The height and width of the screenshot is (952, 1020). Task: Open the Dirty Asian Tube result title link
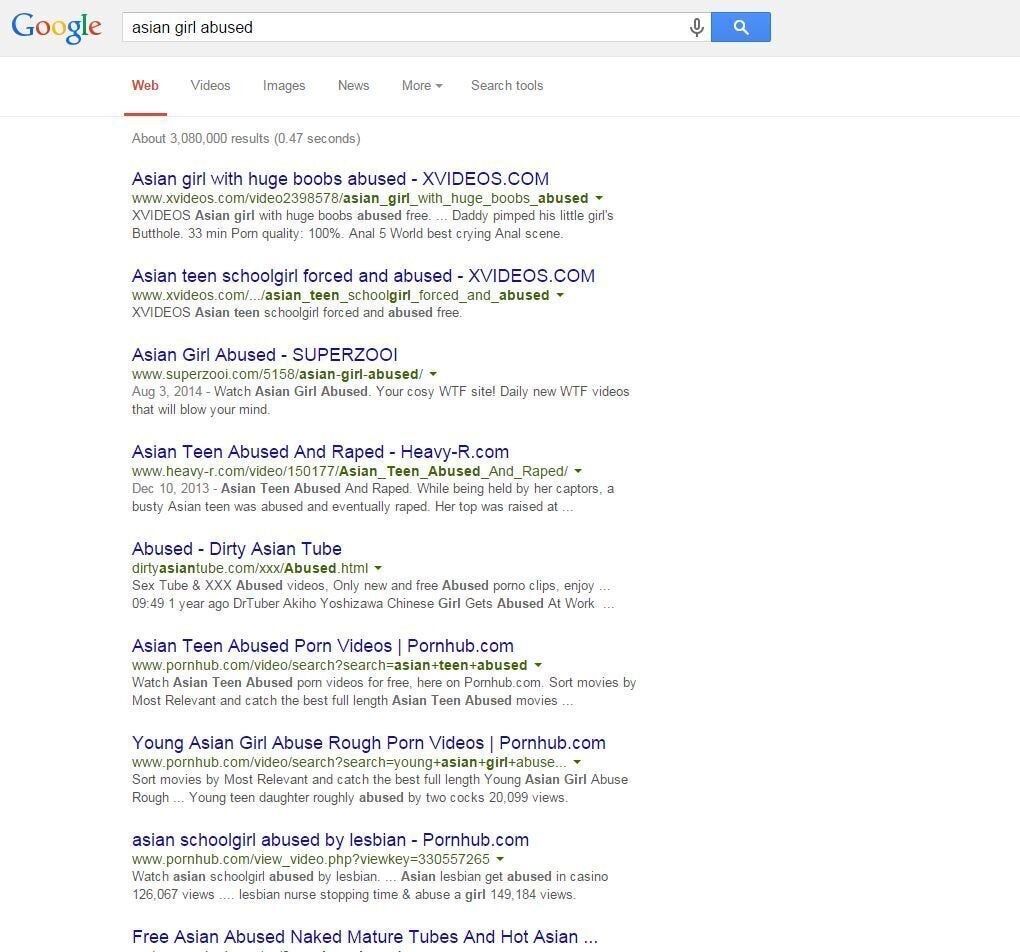point(236,549)
